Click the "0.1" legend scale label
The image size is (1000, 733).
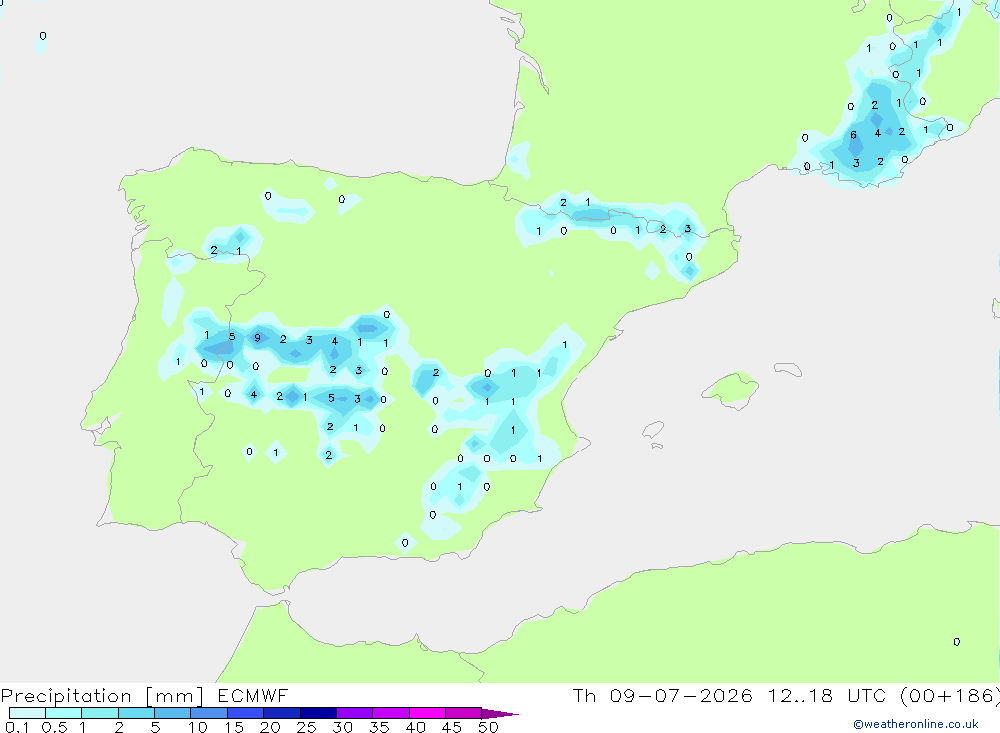[x=17, y=727]
